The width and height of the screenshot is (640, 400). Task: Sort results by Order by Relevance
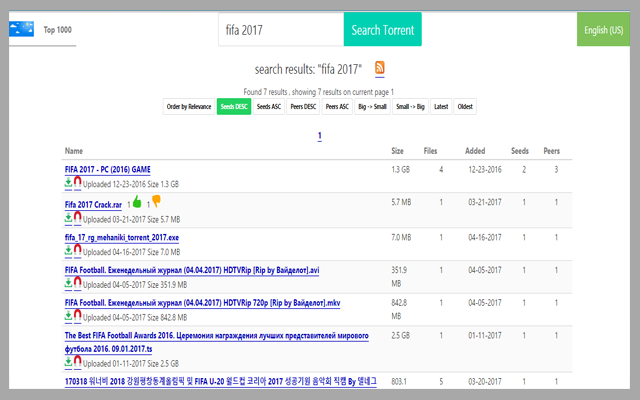[189, 106]
